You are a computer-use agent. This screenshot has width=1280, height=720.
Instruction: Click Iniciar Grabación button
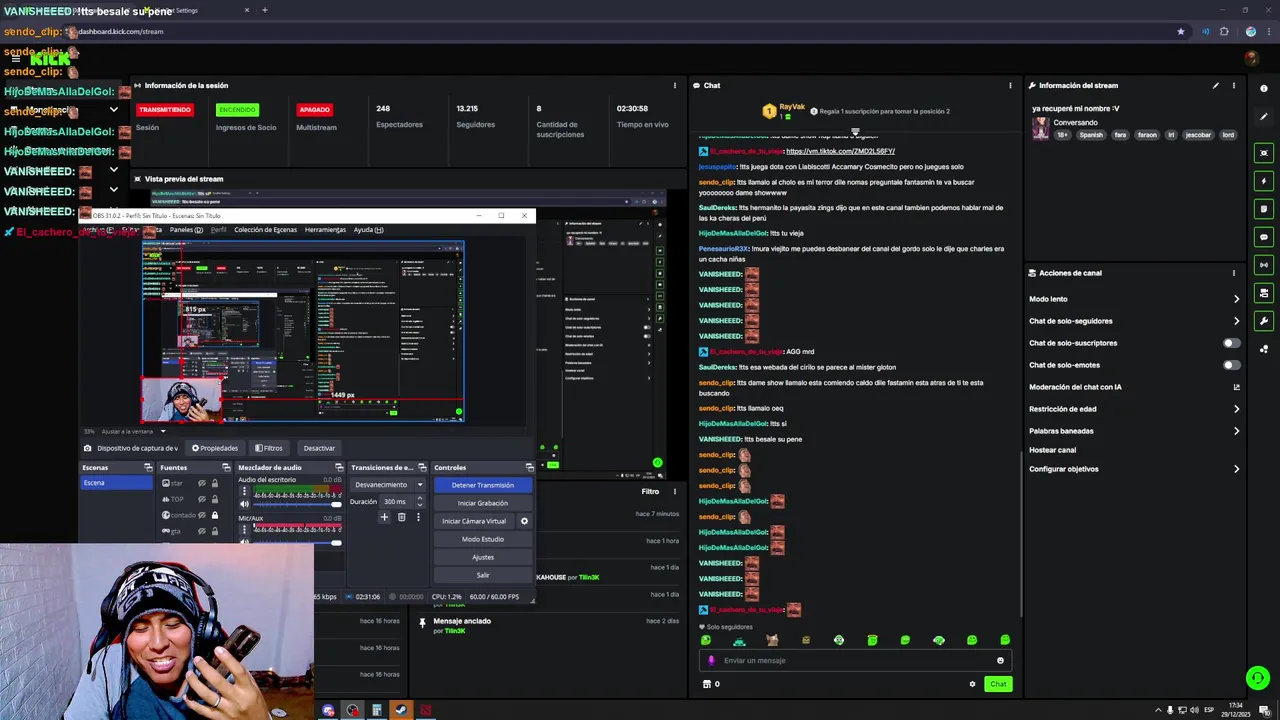(x=482, y=503)
